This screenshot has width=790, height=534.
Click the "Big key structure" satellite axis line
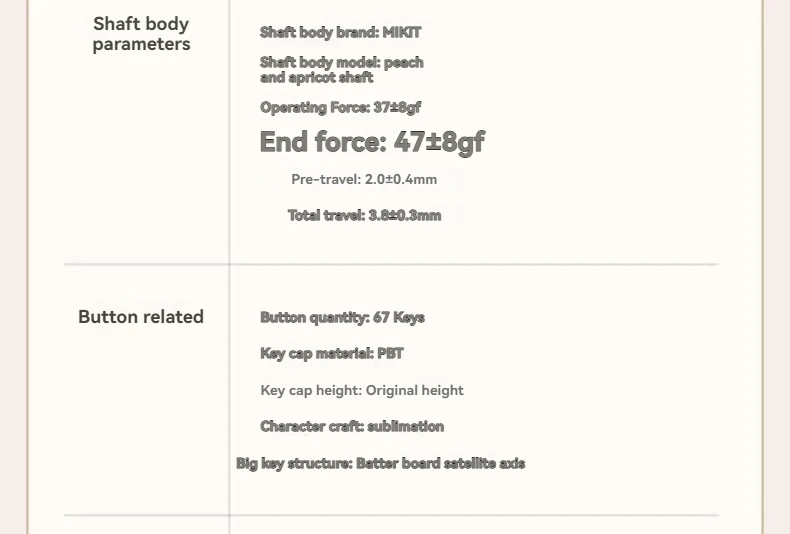pyautogui.click(x=380, y=463)
